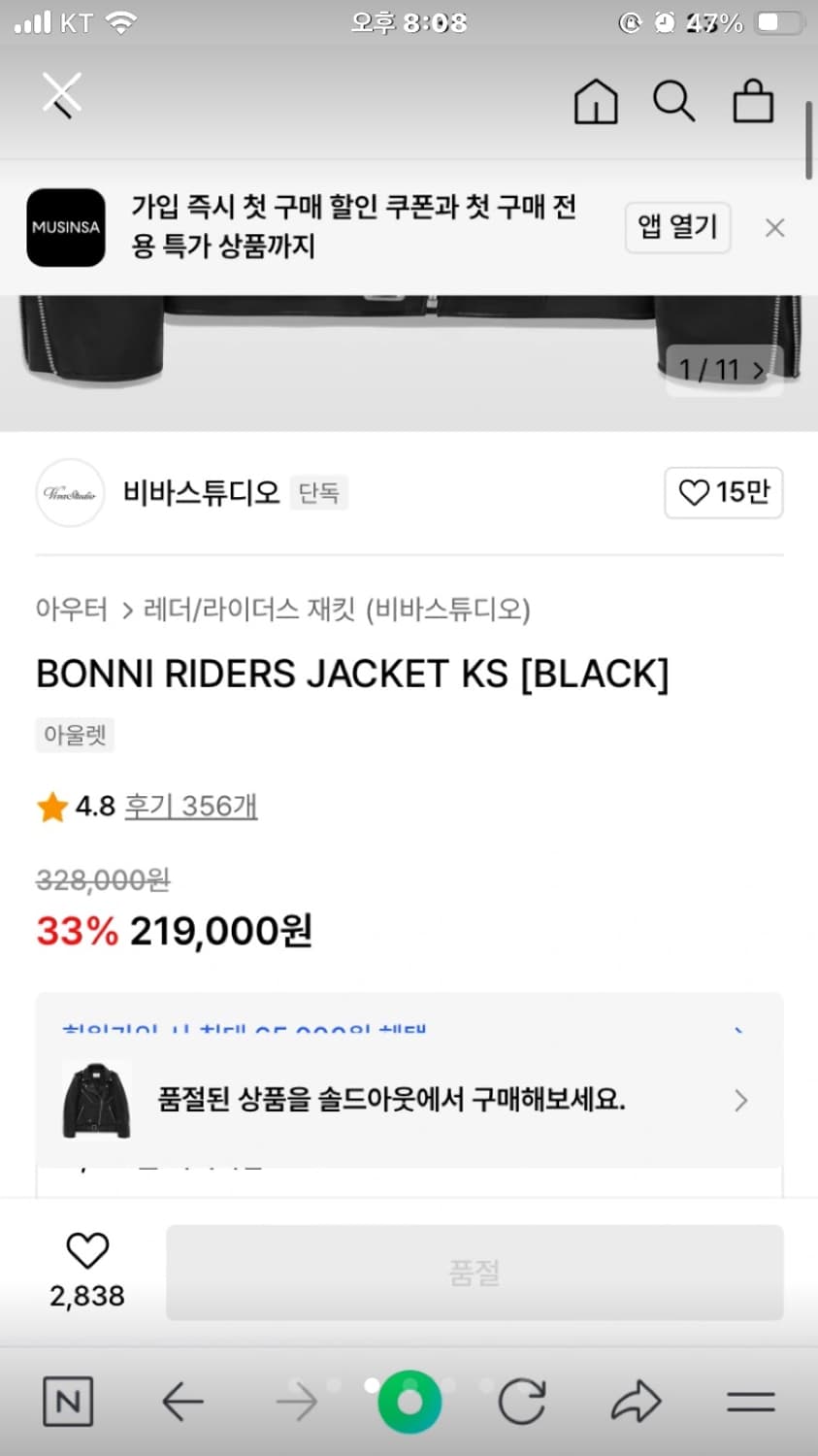Go back with left arrow
Viewport: 818px width, 1456px height.
point(182,1401)
